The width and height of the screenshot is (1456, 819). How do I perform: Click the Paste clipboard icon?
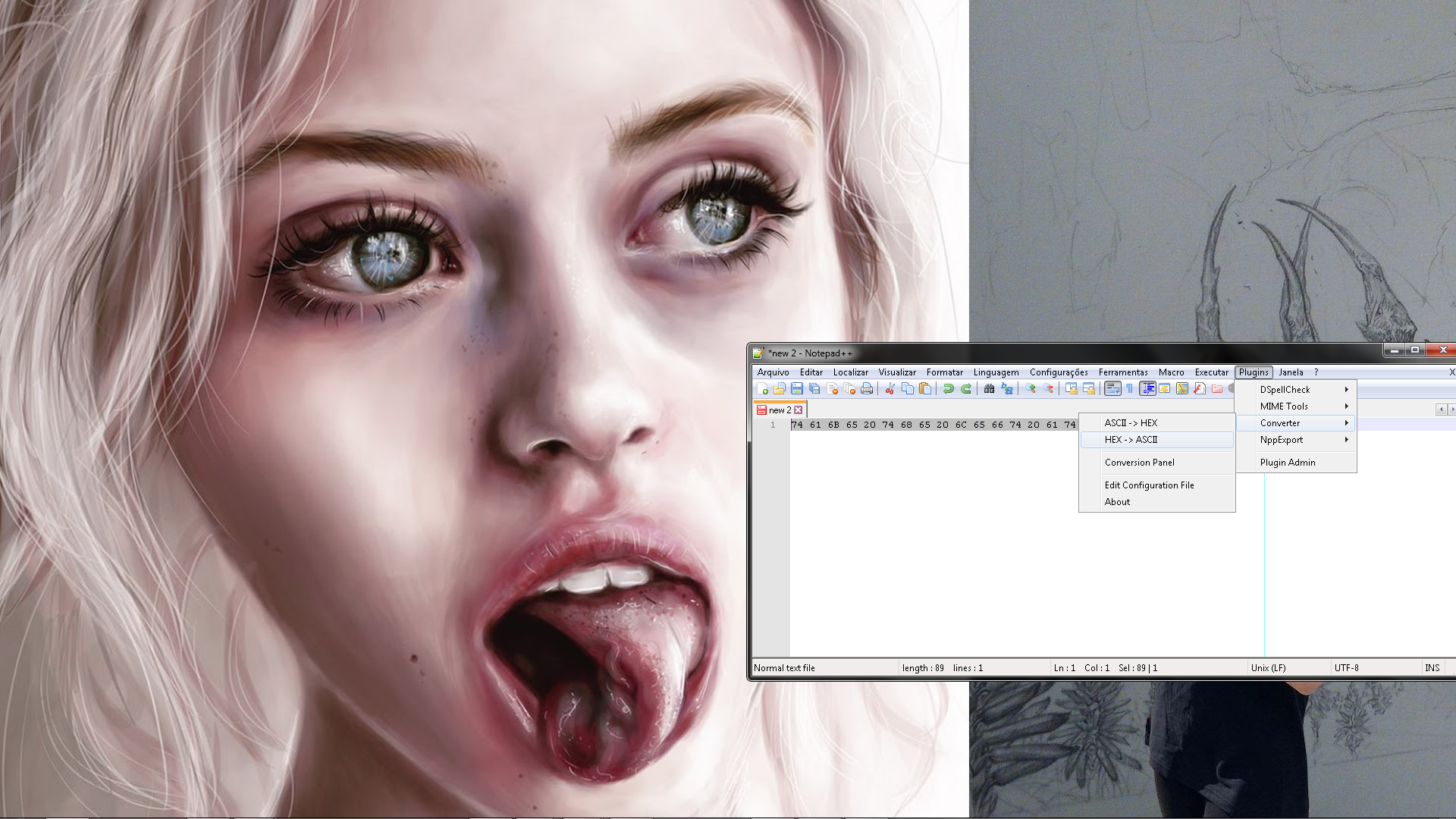pos(925,388)
